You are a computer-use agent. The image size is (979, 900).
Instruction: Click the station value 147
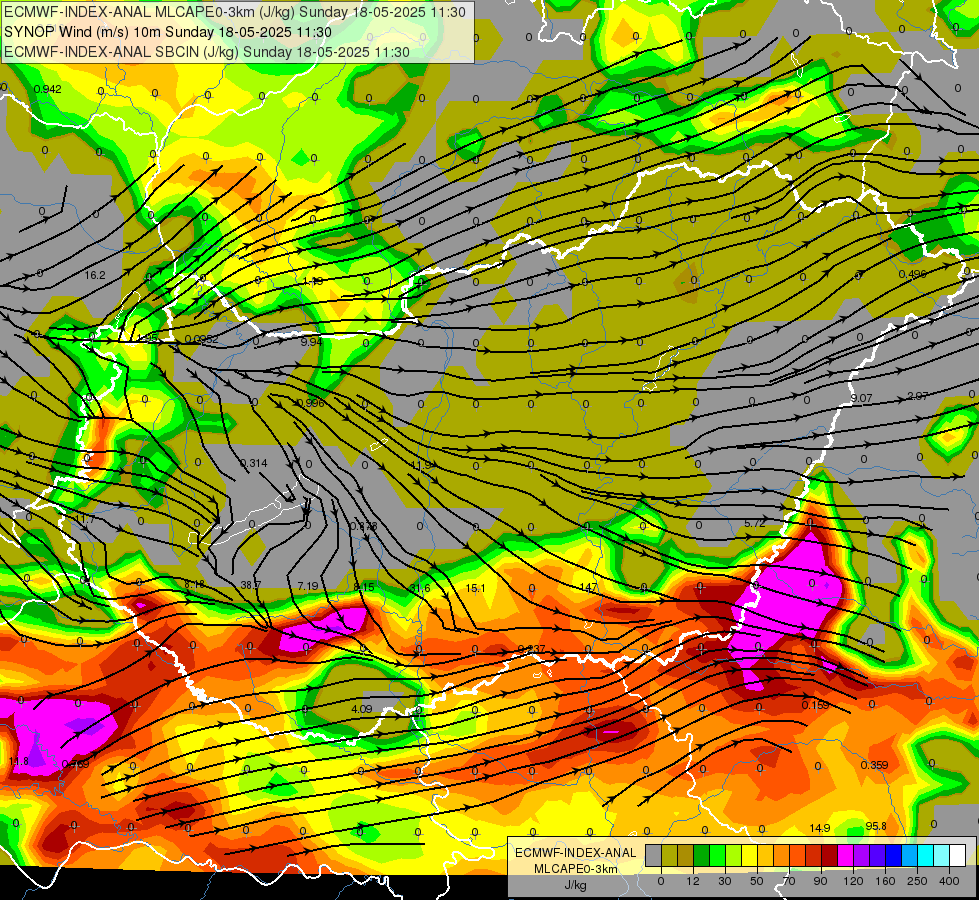coord(588,587)
